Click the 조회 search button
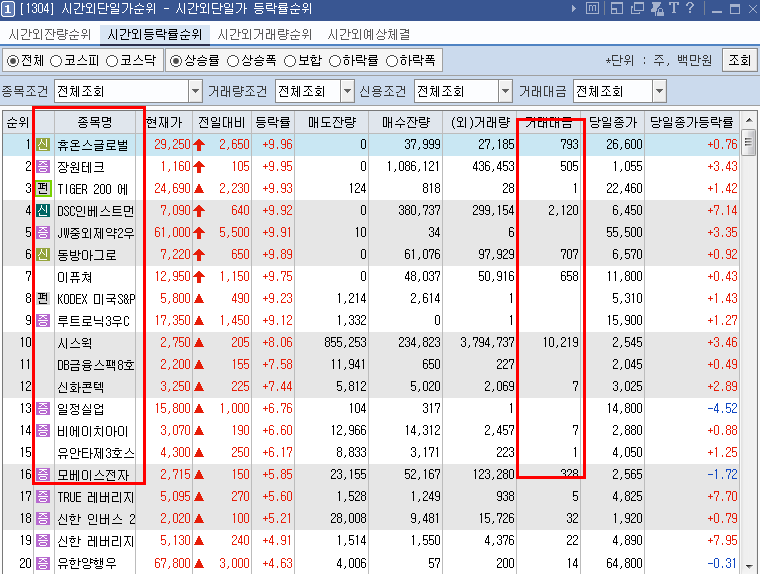The height and width of the screenshot is (574, 760). tap(739, 61)
